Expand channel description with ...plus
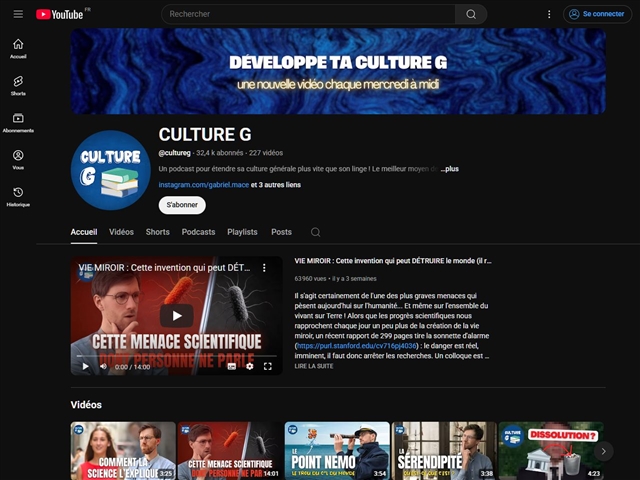The height and width of the screenshot is (480, 640). tap(450, 169)
